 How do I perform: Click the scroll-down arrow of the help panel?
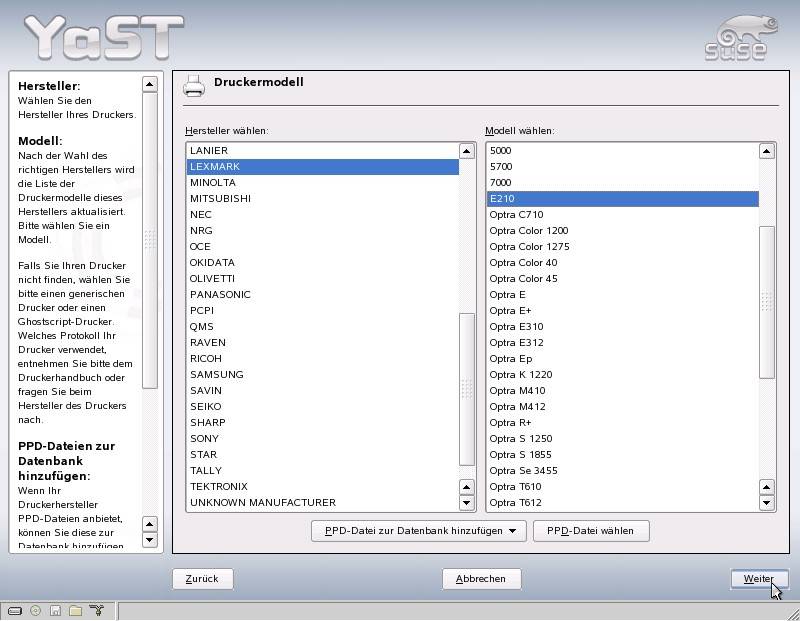(x=149, y=539)
